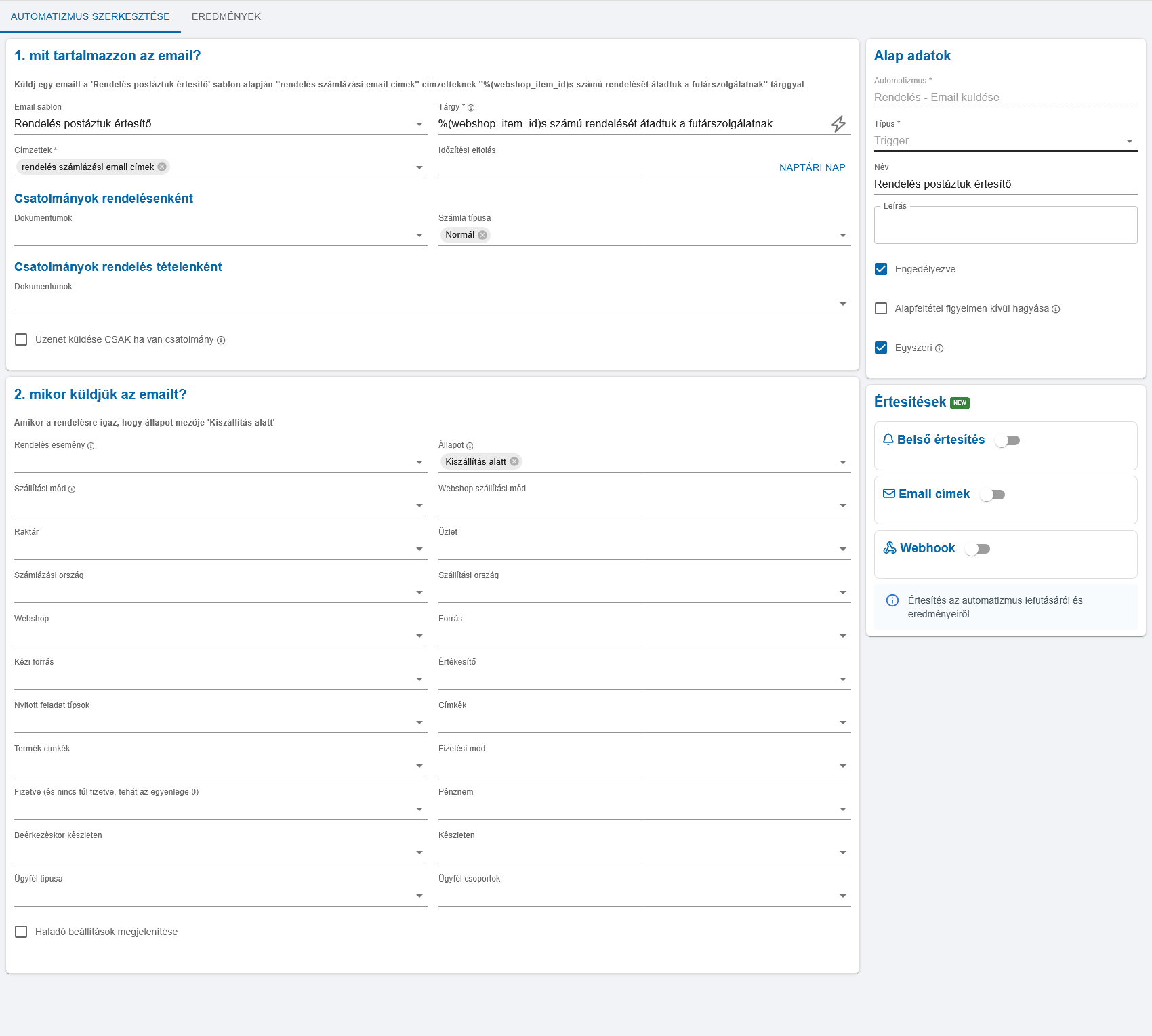Image resolution: width=1152 pixels, height=1036 pixels.
Task: Open the Szállítási mód dropdown
Action: click(220, 505)
